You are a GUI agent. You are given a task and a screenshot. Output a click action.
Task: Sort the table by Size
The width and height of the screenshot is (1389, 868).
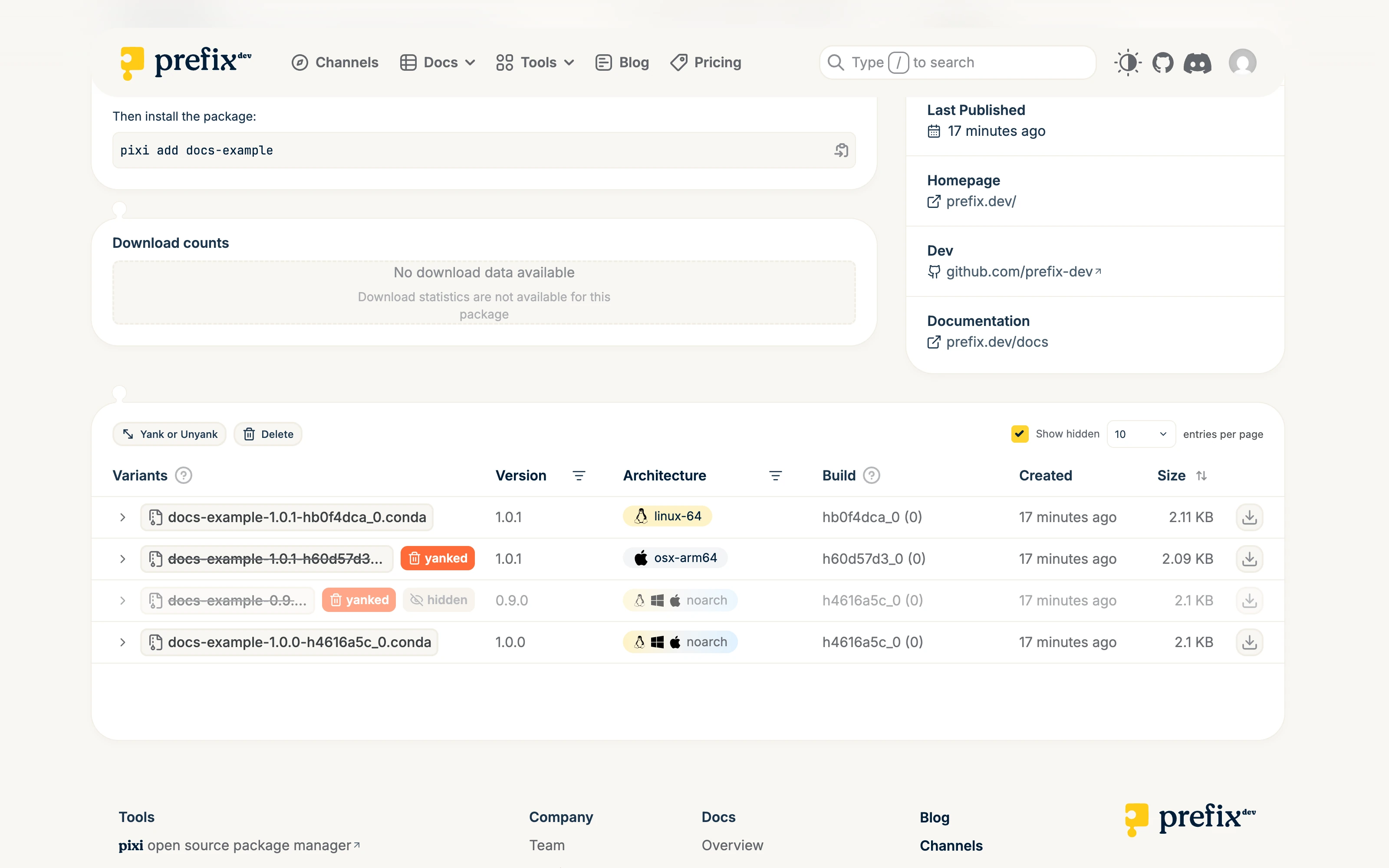coord(1201,475)
